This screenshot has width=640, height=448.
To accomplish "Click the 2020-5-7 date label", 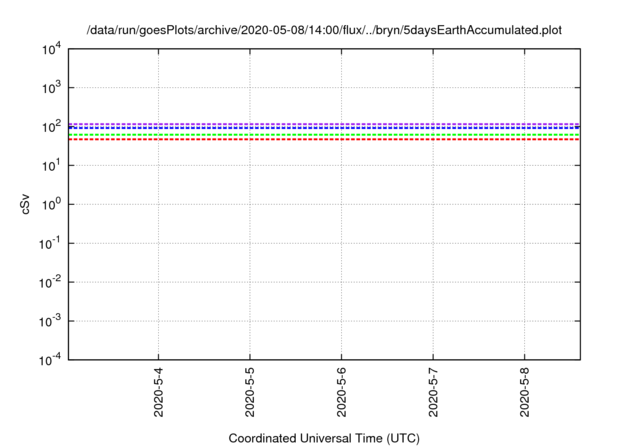I will pyautogui.click(x=433, y=392).
